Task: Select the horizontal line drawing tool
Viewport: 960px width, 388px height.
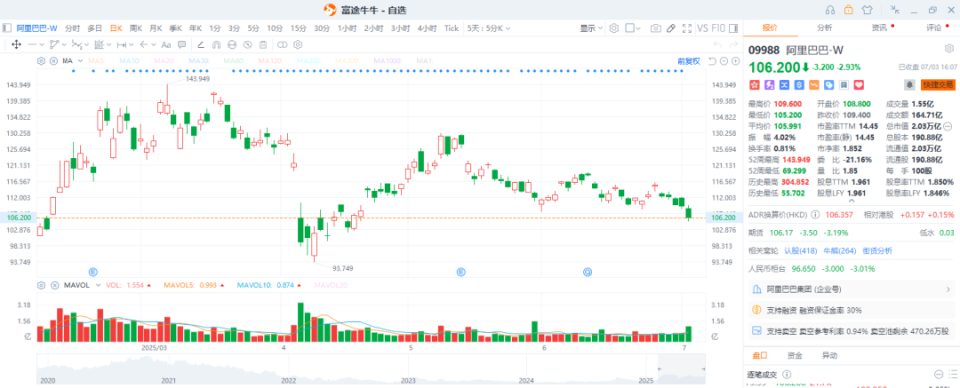Action: [x=32, y=45]
